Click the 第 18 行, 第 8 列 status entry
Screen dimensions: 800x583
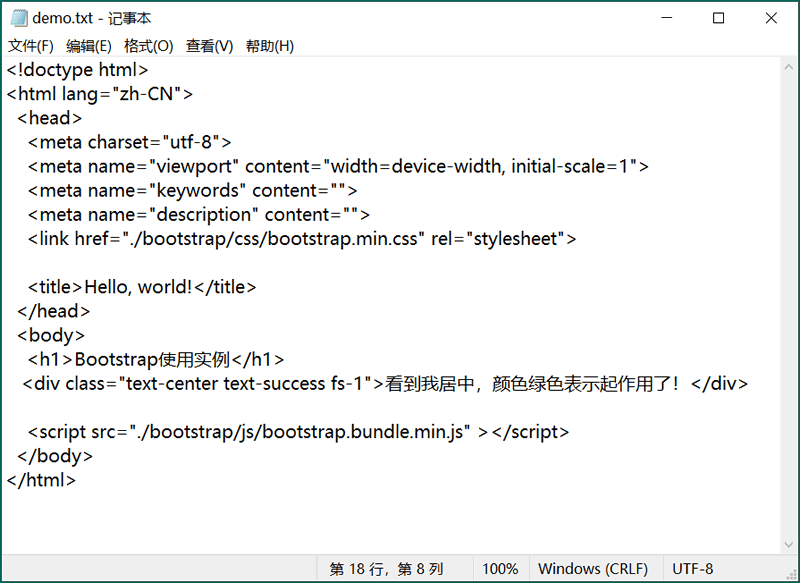tap(386, 569)
